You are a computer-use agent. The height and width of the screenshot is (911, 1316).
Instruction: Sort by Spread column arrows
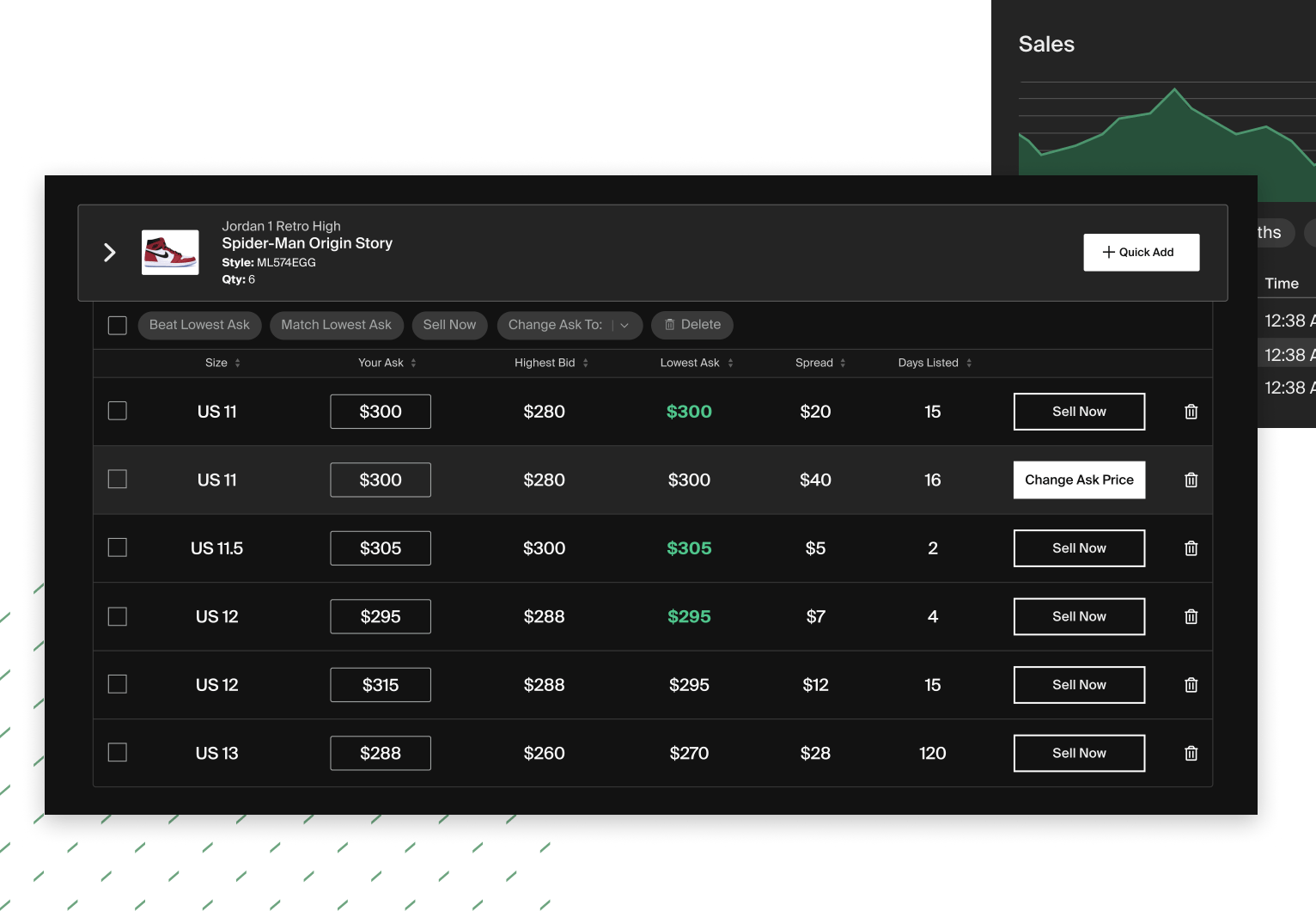pyautogui.click(x=843, y=363)
